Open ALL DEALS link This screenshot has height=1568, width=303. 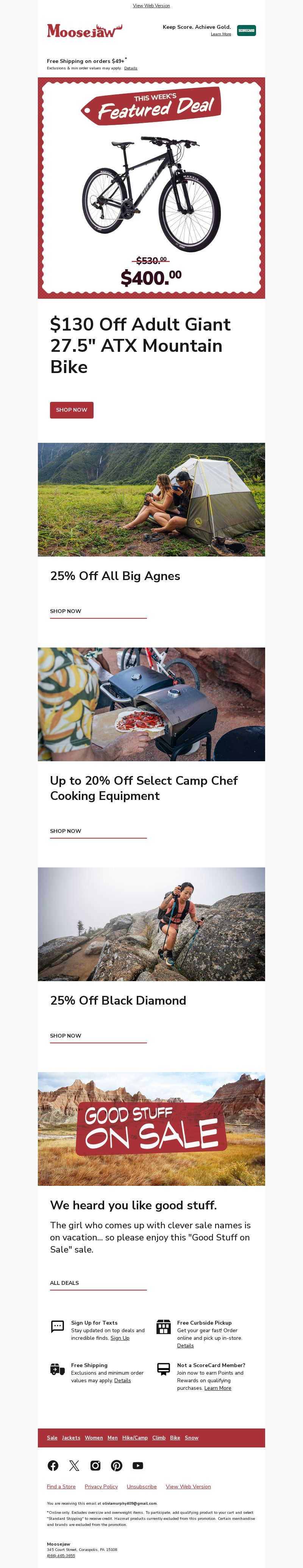point(64,1283)
